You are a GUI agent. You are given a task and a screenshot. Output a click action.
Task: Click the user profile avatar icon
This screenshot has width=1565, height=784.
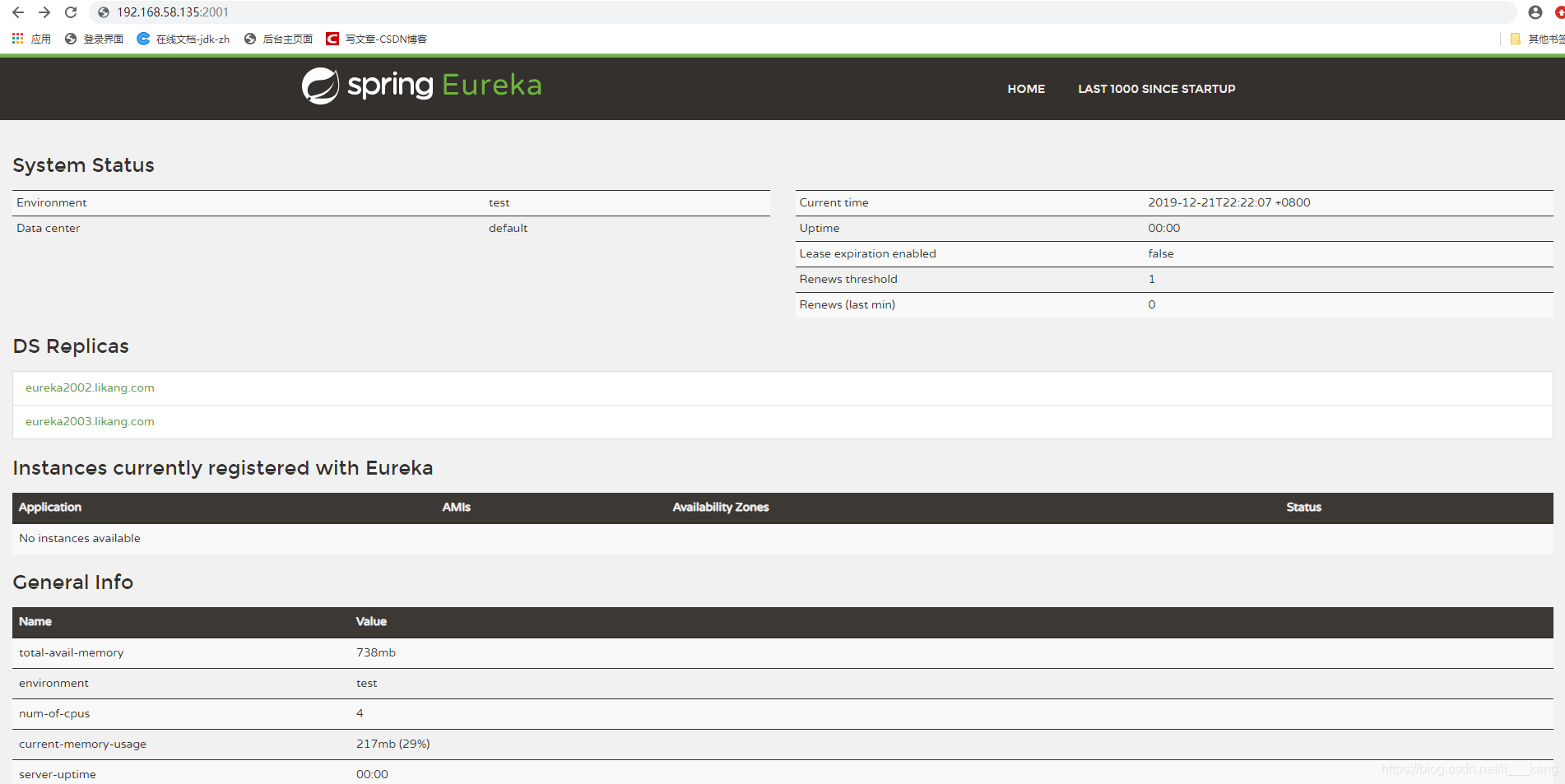(x=1535, y=12)
